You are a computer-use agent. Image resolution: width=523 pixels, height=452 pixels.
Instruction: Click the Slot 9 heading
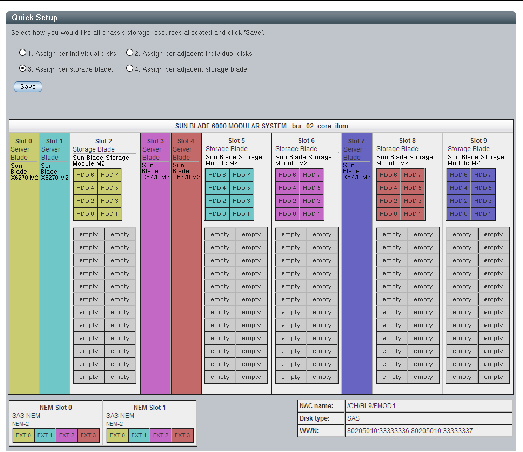[479, 140]
